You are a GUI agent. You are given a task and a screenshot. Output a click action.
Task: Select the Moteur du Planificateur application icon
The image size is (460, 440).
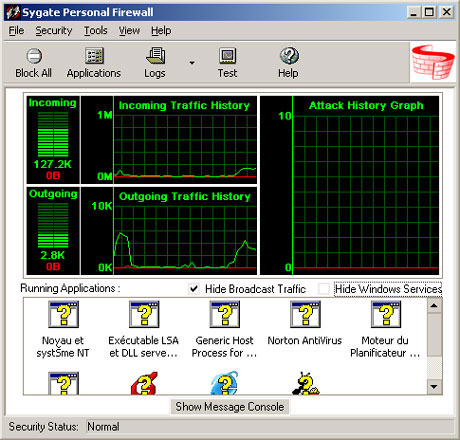(x=386, y=314)
